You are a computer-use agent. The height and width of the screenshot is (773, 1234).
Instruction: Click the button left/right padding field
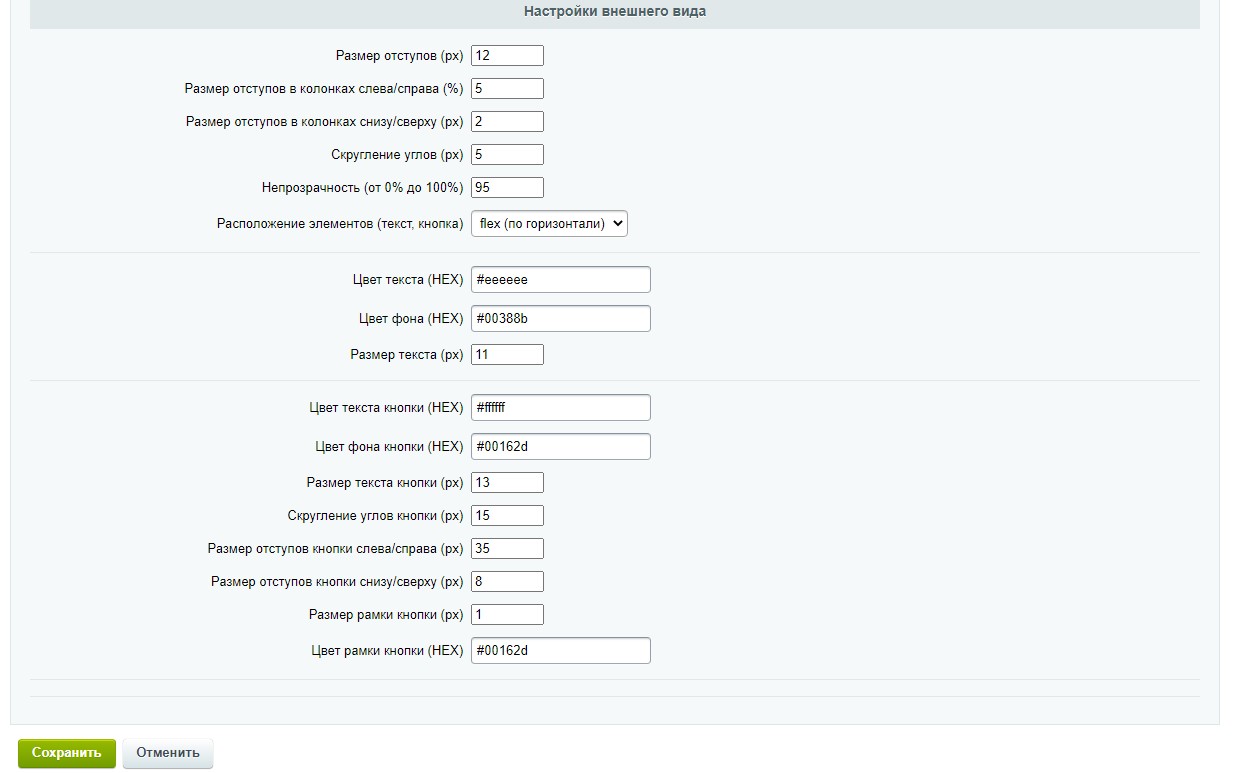click(507, 549)
